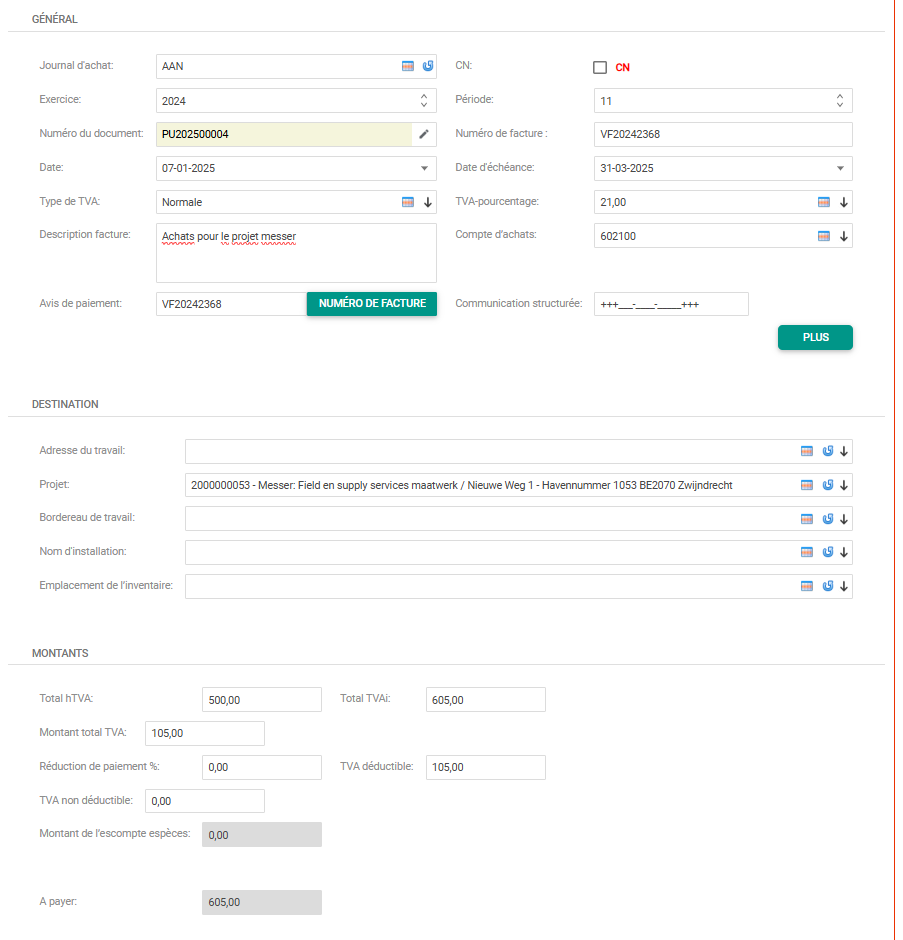Click the NUMÉRO DE FACTURE button
The image size is (903, 940).
pos(372,303)
